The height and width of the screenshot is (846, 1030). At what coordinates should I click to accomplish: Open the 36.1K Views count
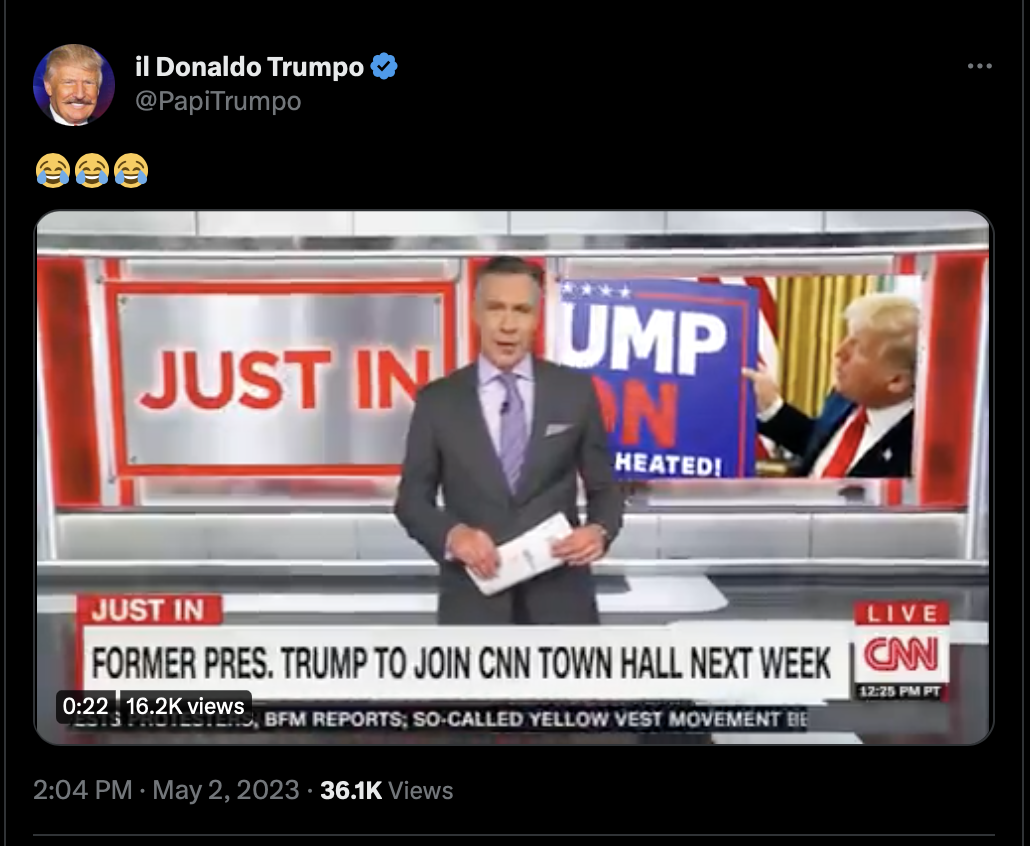(386, 790)
